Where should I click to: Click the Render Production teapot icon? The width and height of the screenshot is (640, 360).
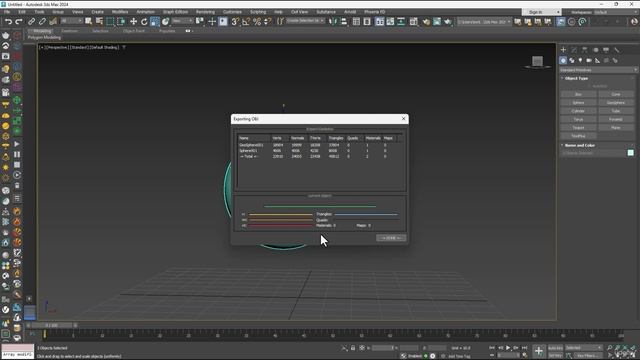point(448,22)
